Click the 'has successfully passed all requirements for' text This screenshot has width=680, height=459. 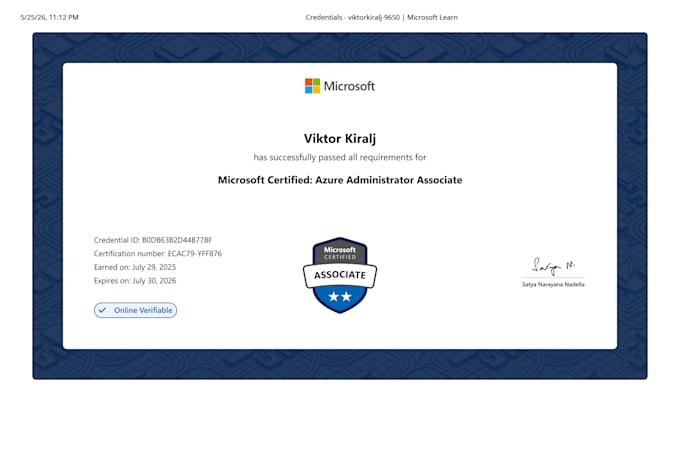[x=340, y=157]
